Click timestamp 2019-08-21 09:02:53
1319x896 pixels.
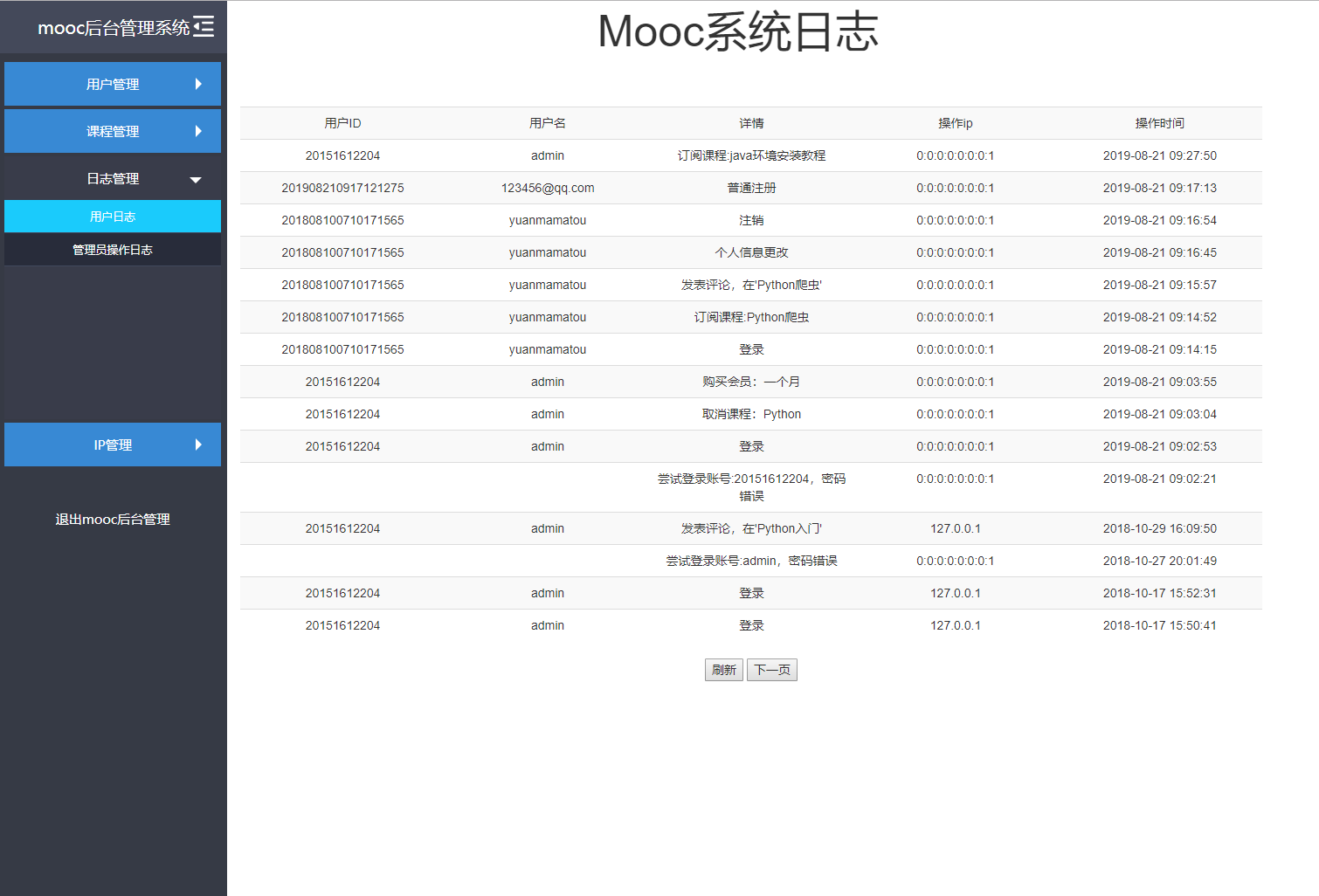[1160, 446]
